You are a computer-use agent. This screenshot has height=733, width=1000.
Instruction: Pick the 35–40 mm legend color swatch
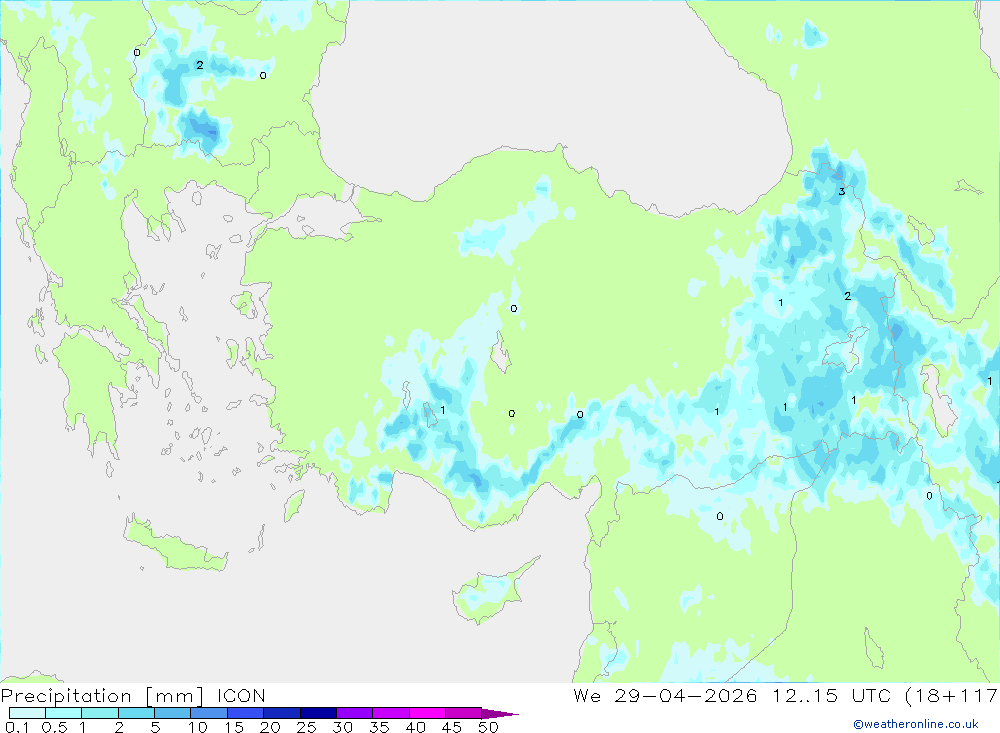coord(391,713)
